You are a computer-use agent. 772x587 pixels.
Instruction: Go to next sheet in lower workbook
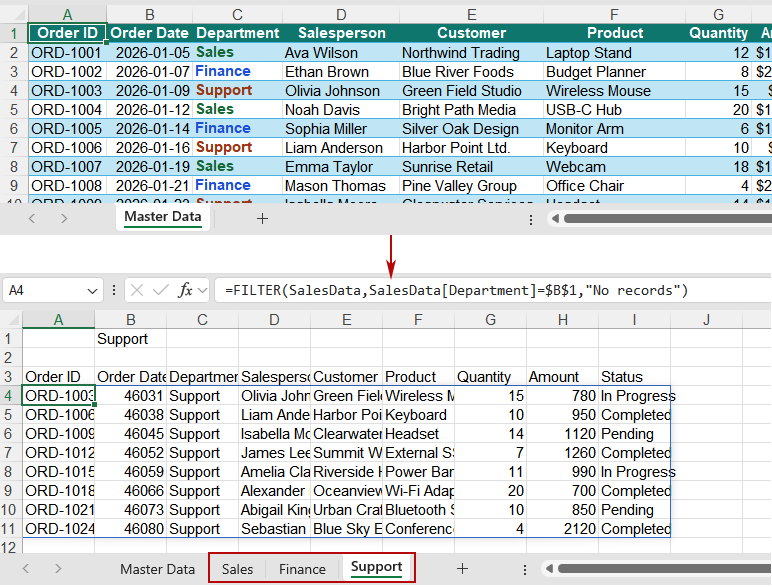(58, 569)
